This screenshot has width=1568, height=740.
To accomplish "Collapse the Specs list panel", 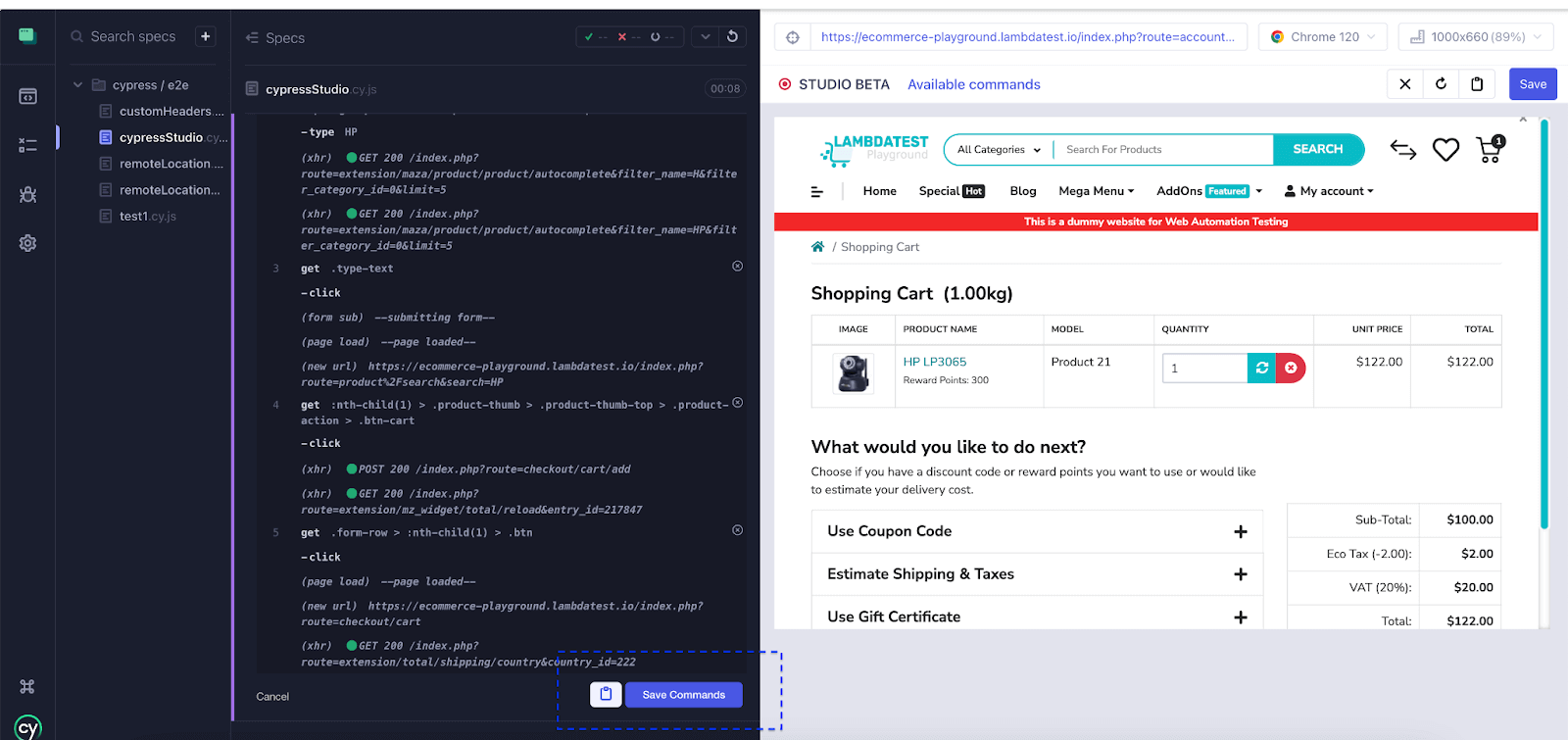I will coord(252,37).
